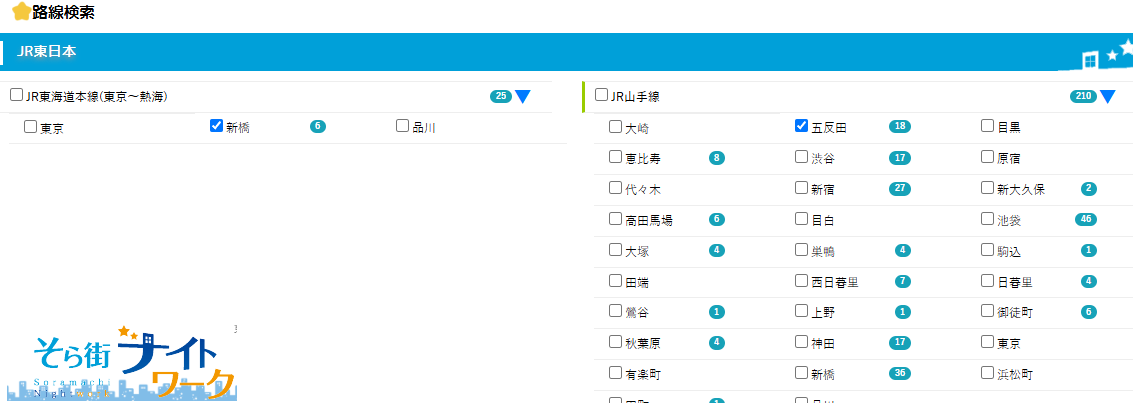Click the 210 count badge on JR山手線

[x=1083, y=96]
